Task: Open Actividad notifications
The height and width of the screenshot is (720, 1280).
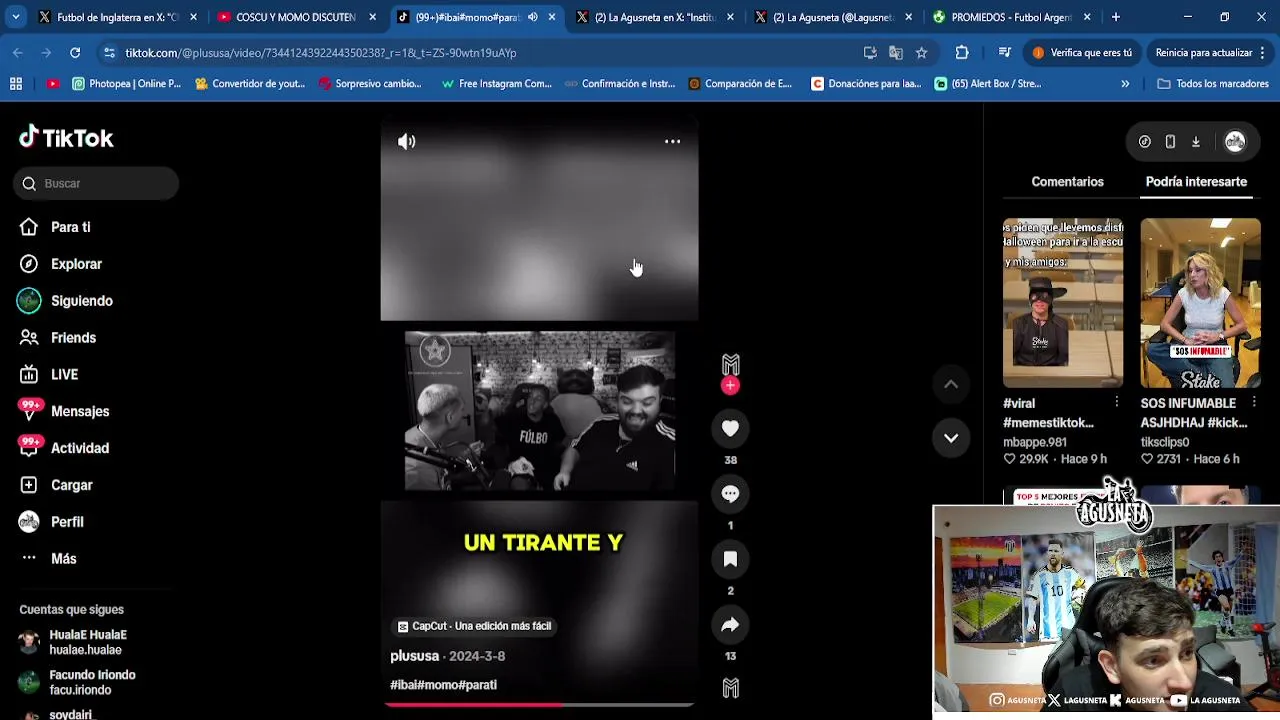Action: coord(79,448)
